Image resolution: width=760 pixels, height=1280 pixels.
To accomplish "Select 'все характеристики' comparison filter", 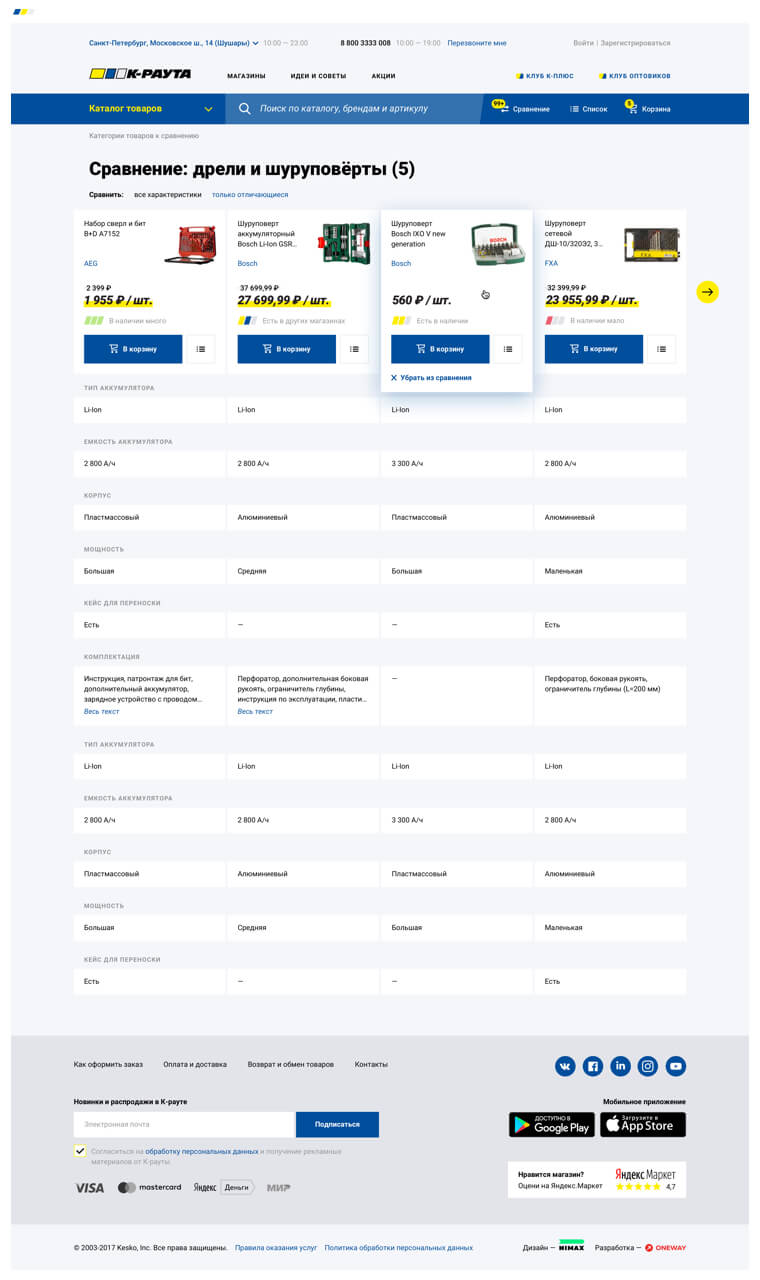I will pyautogui.click(x=168, y=195).
